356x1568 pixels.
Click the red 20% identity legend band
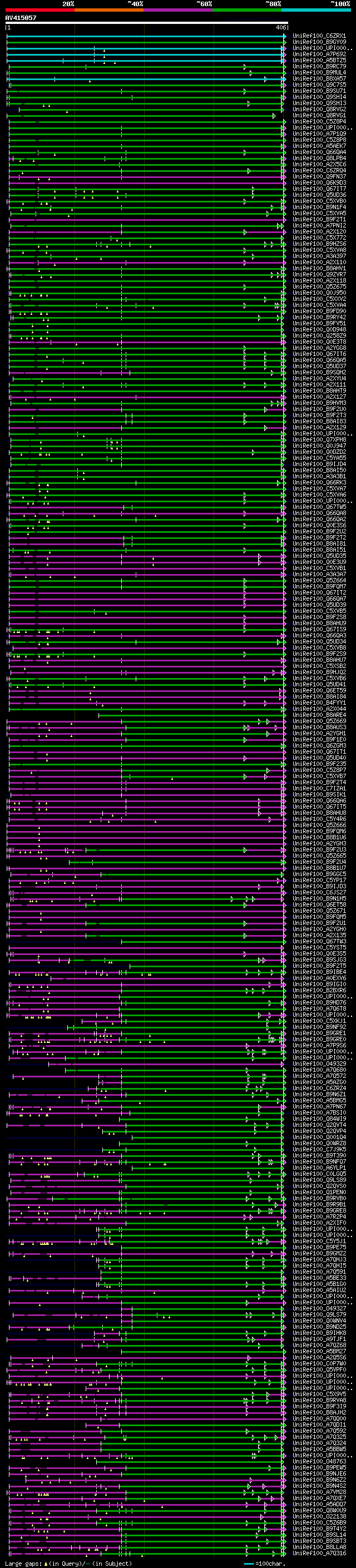click(x=40, y=10)
